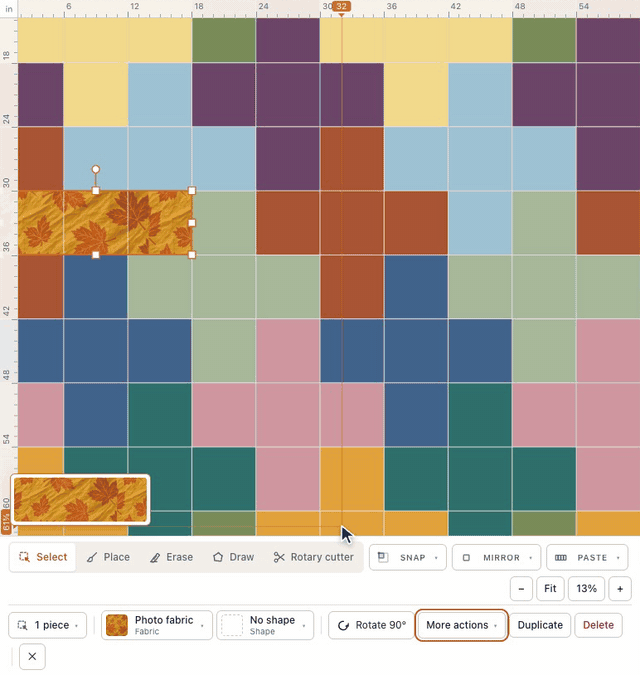Click the Rotate 90° button

[371, 625]
